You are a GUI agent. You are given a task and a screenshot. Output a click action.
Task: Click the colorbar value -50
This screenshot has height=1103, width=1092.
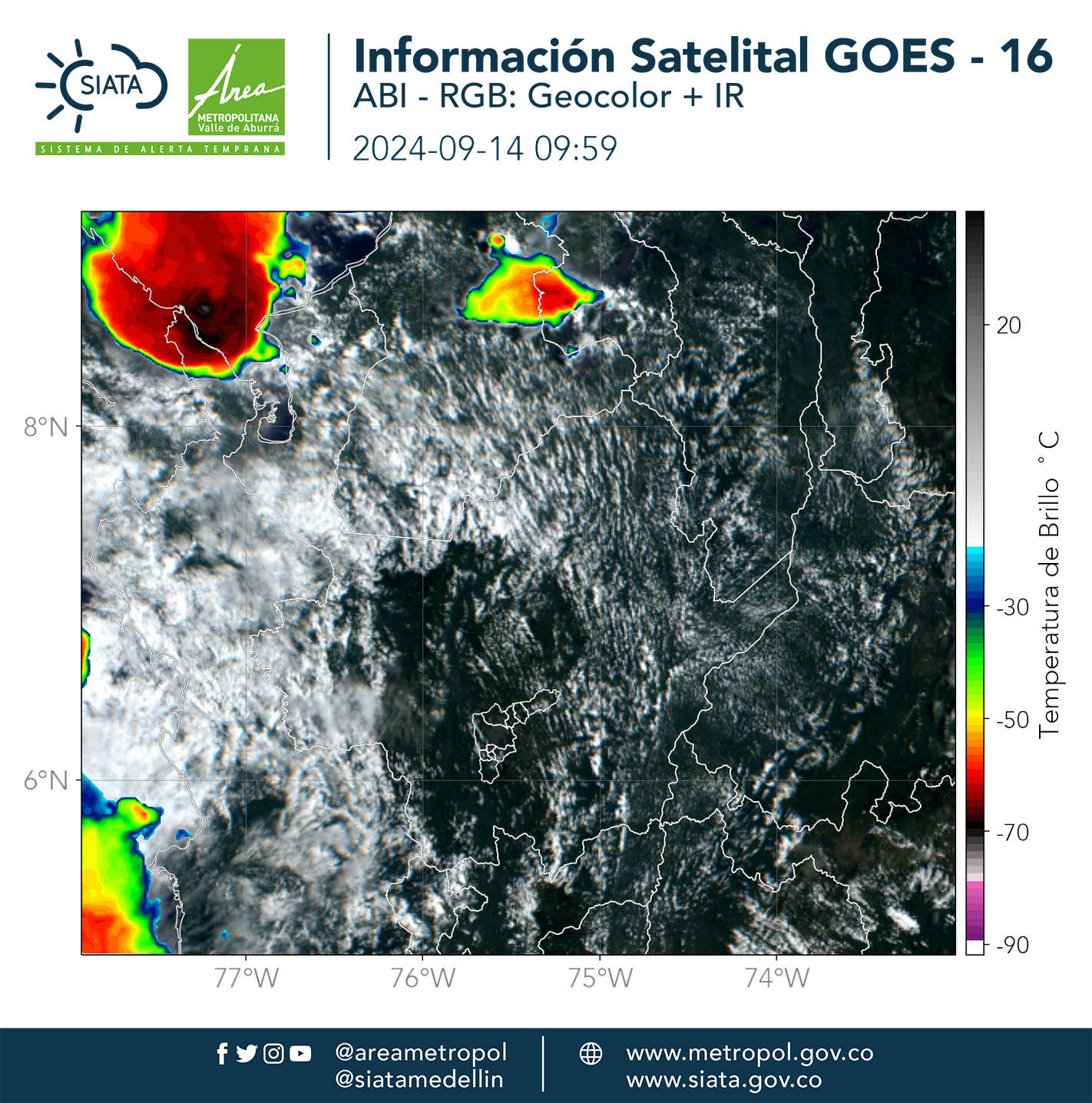(x=1012, y=720)
